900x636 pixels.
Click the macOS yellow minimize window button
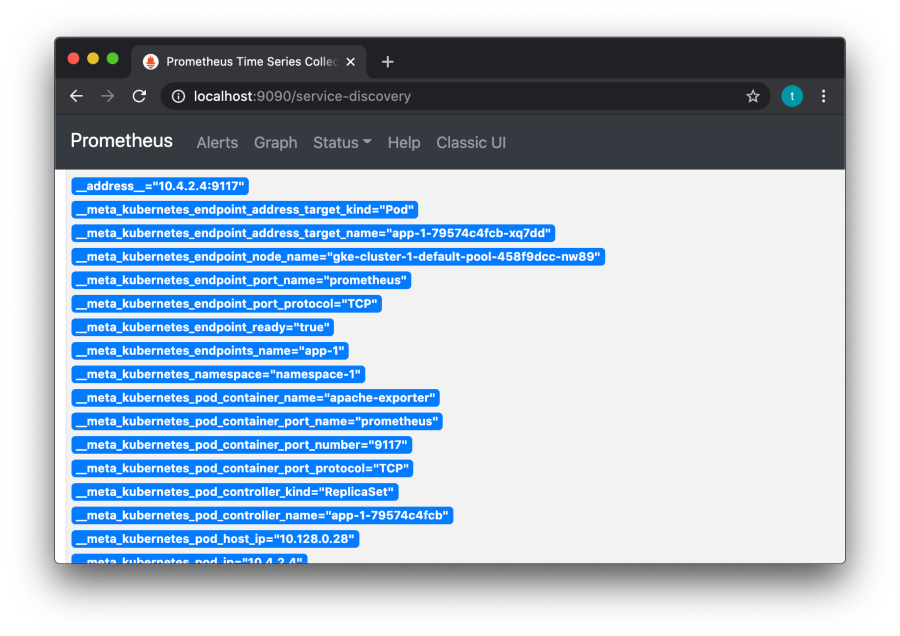[93, 59]
